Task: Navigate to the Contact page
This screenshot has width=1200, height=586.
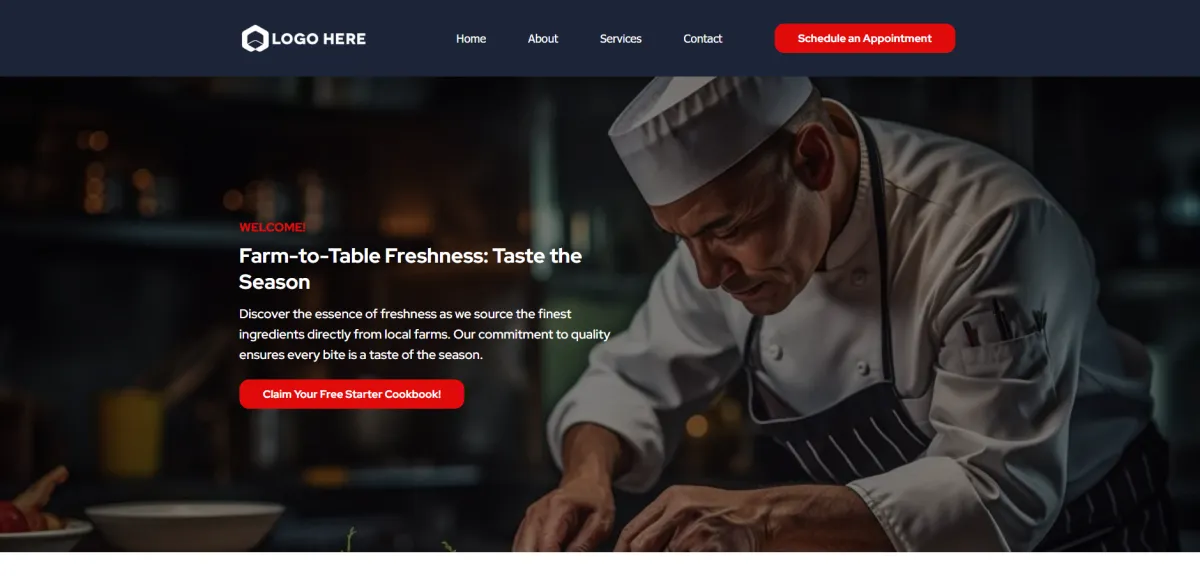Action: pos(703,39)
